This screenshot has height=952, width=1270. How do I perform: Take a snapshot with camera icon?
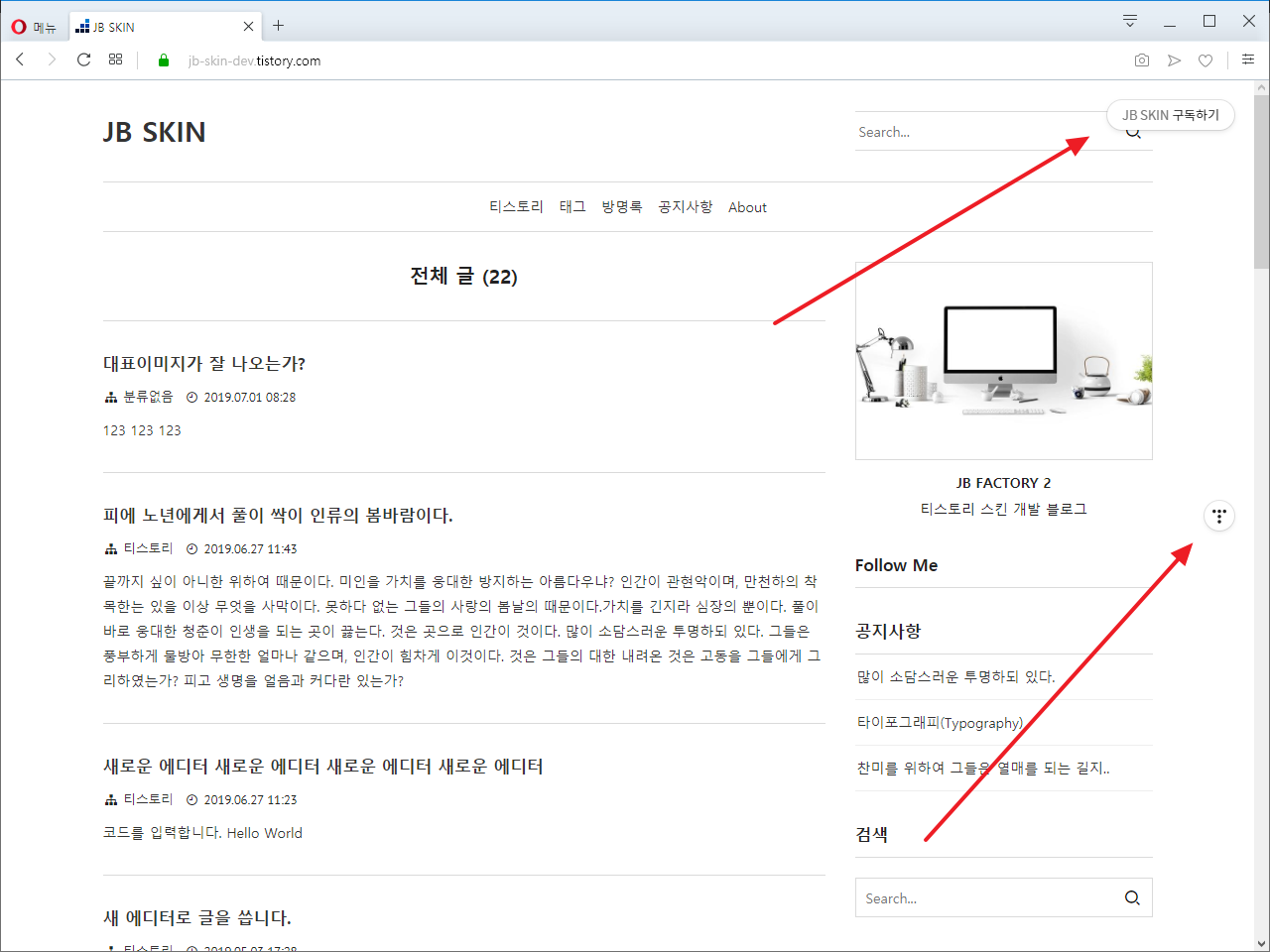point(1142,60)
